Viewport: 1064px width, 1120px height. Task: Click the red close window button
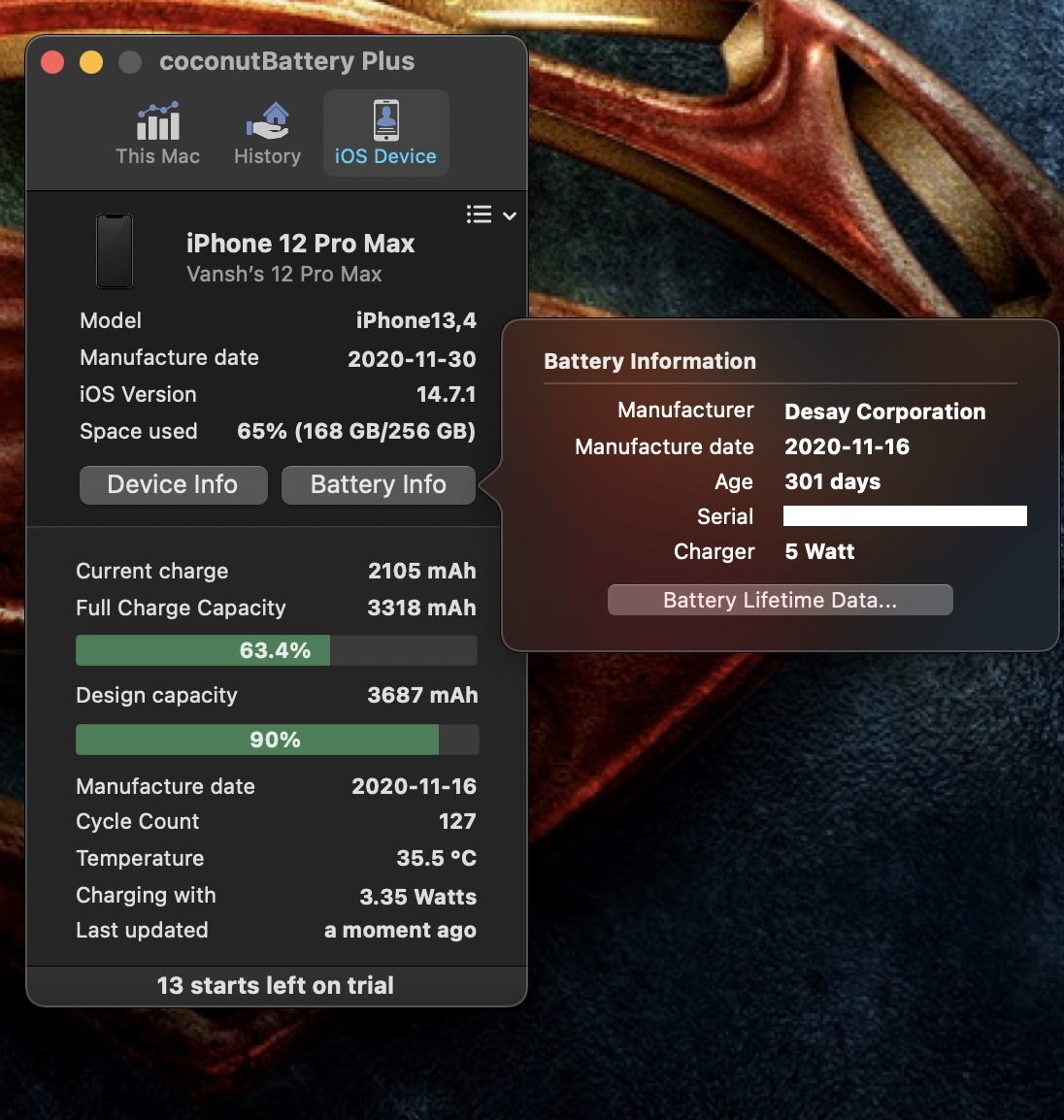click(52, 62)
